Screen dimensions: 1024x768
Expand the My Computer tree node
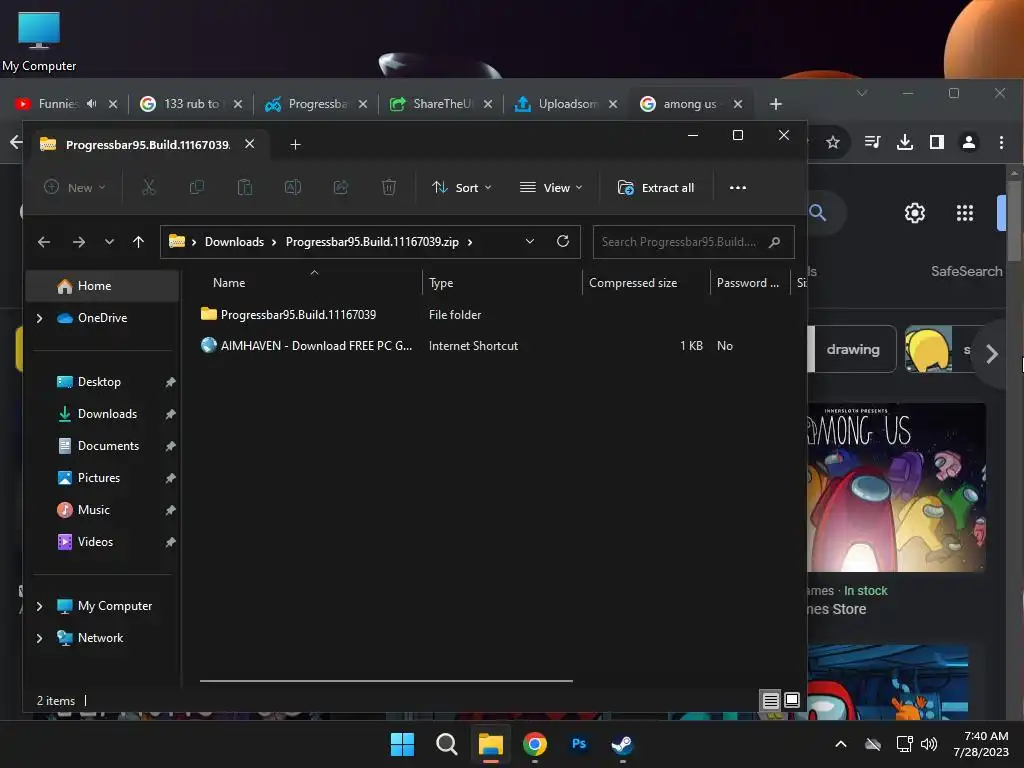pos(39,606)
